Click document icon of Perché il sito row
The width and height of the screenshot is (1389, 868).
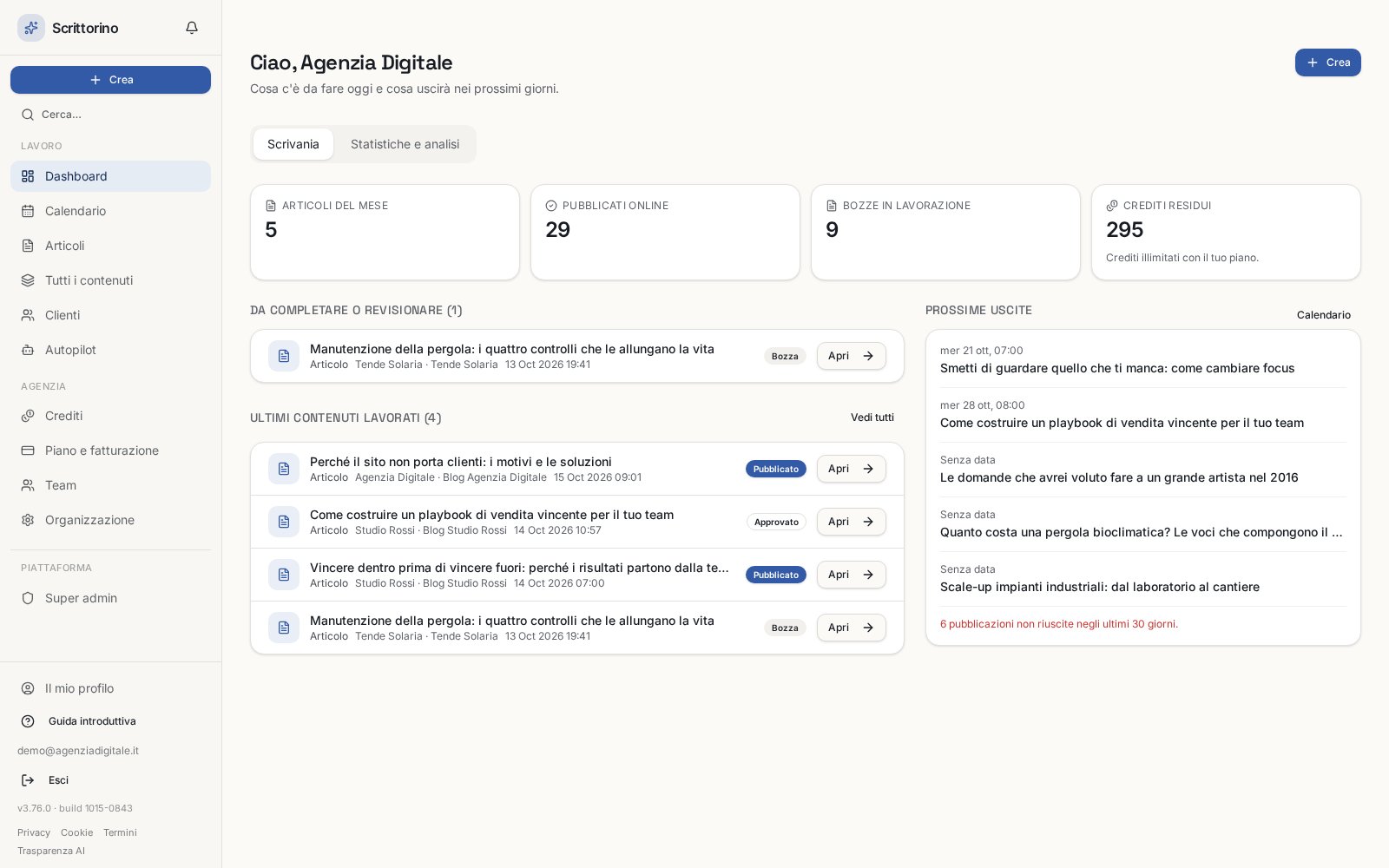(x=284, y=469)
